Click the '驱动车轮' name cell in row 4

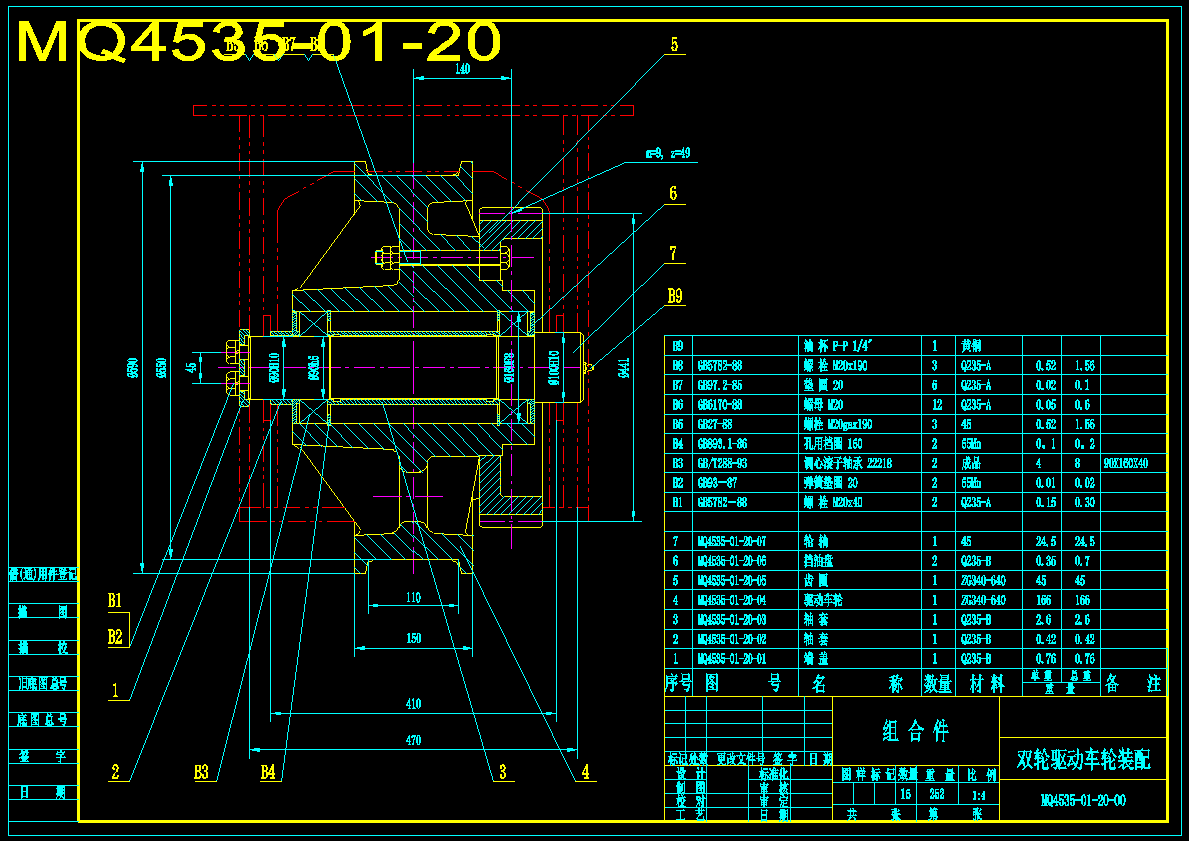pyautogui.click(x=823, y=601)
